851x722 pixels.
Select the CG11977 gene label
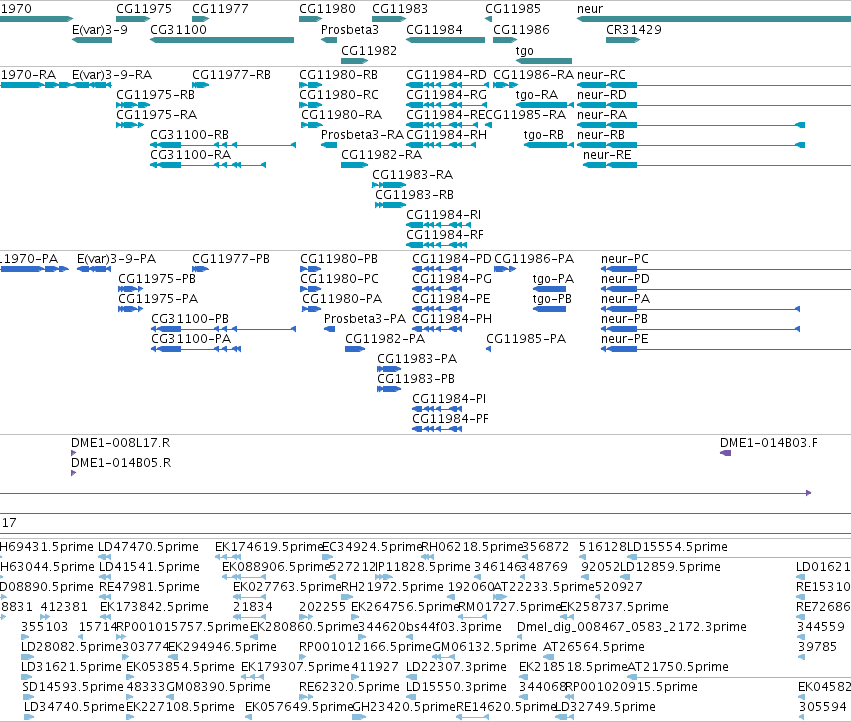point(220,9)
